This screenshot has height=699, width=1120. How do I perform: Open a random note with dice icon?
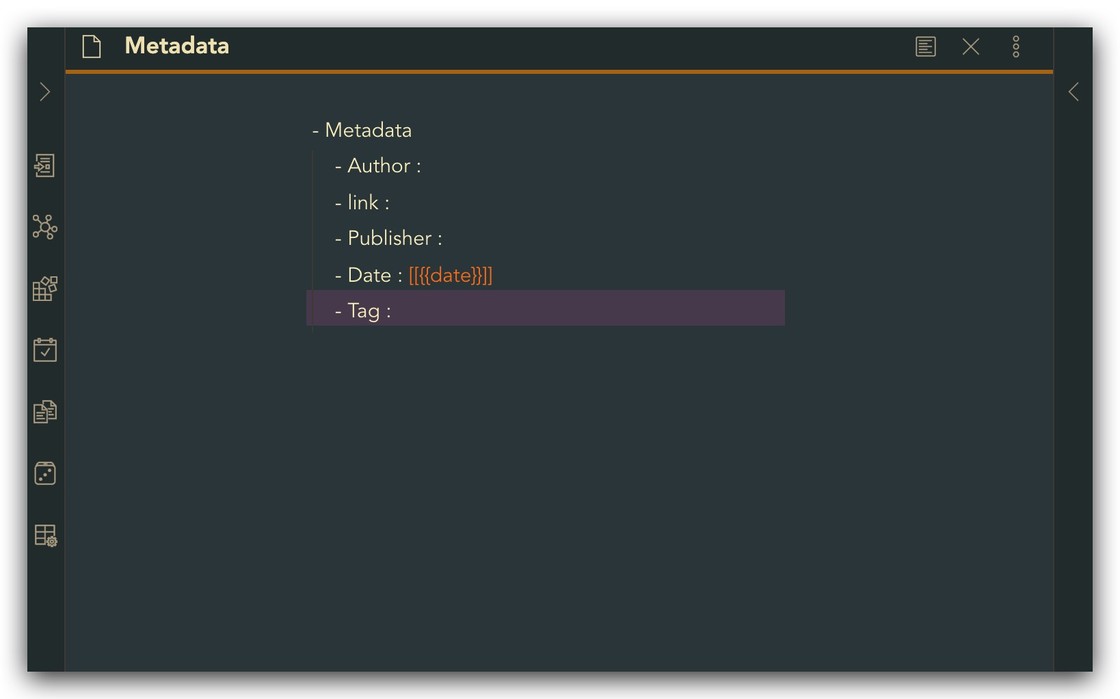[x=45, y=473]
